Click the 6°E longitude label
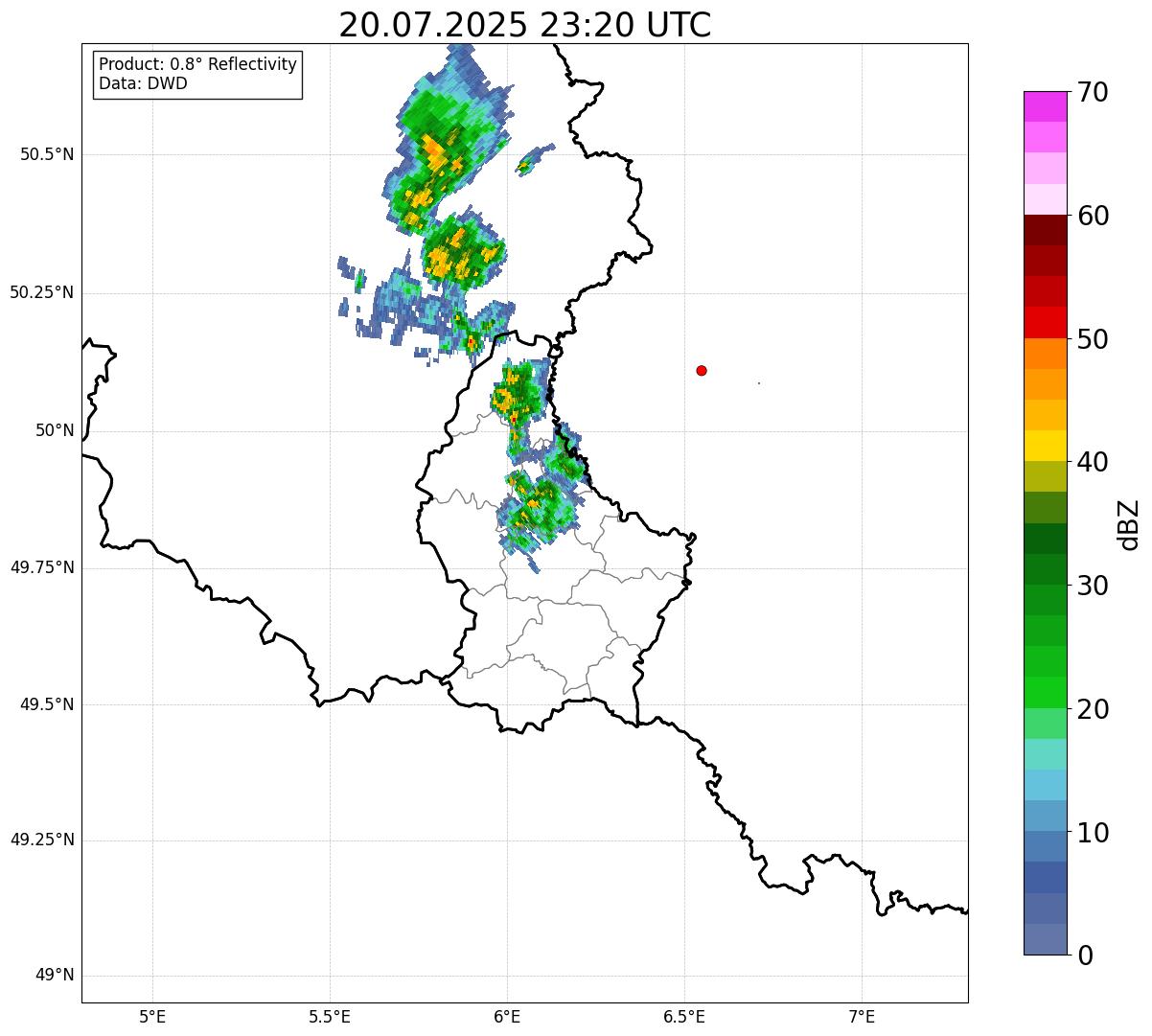The height and width of the screenshot is (1036, 1152). click(x=507, y=1018)
